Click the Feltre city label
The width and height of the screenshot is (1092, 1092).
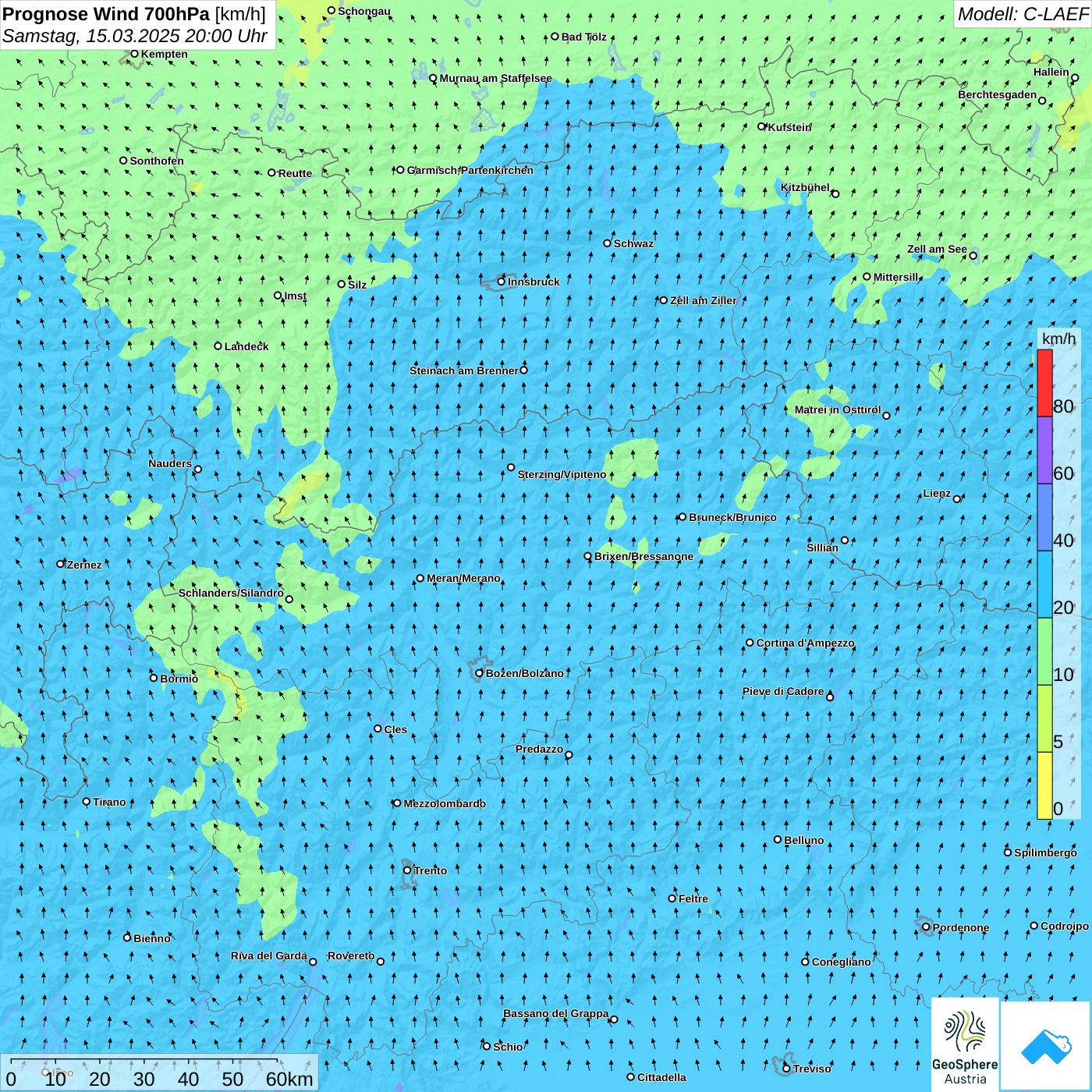(693, 899)
